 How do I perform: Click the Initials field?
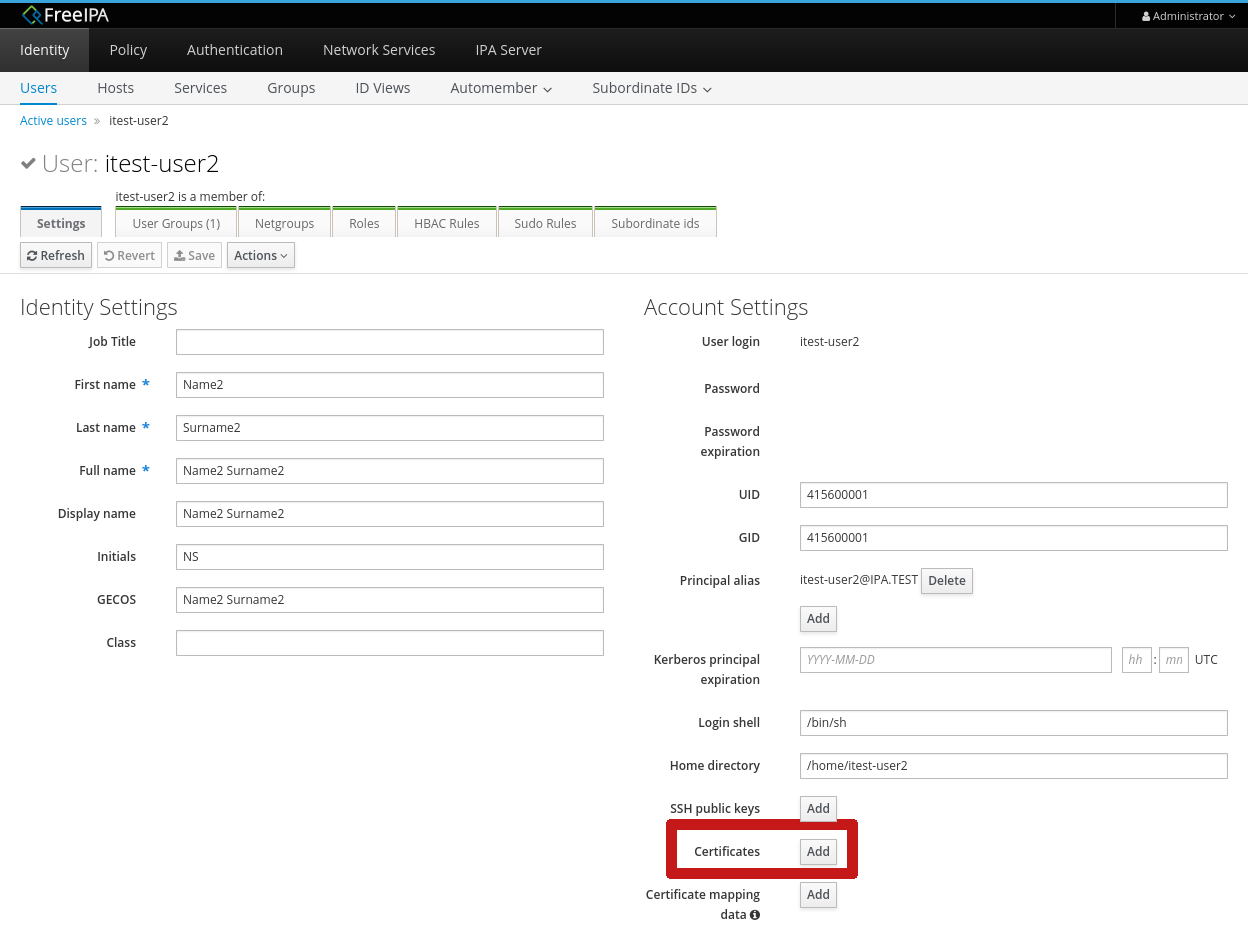point(390,557)
